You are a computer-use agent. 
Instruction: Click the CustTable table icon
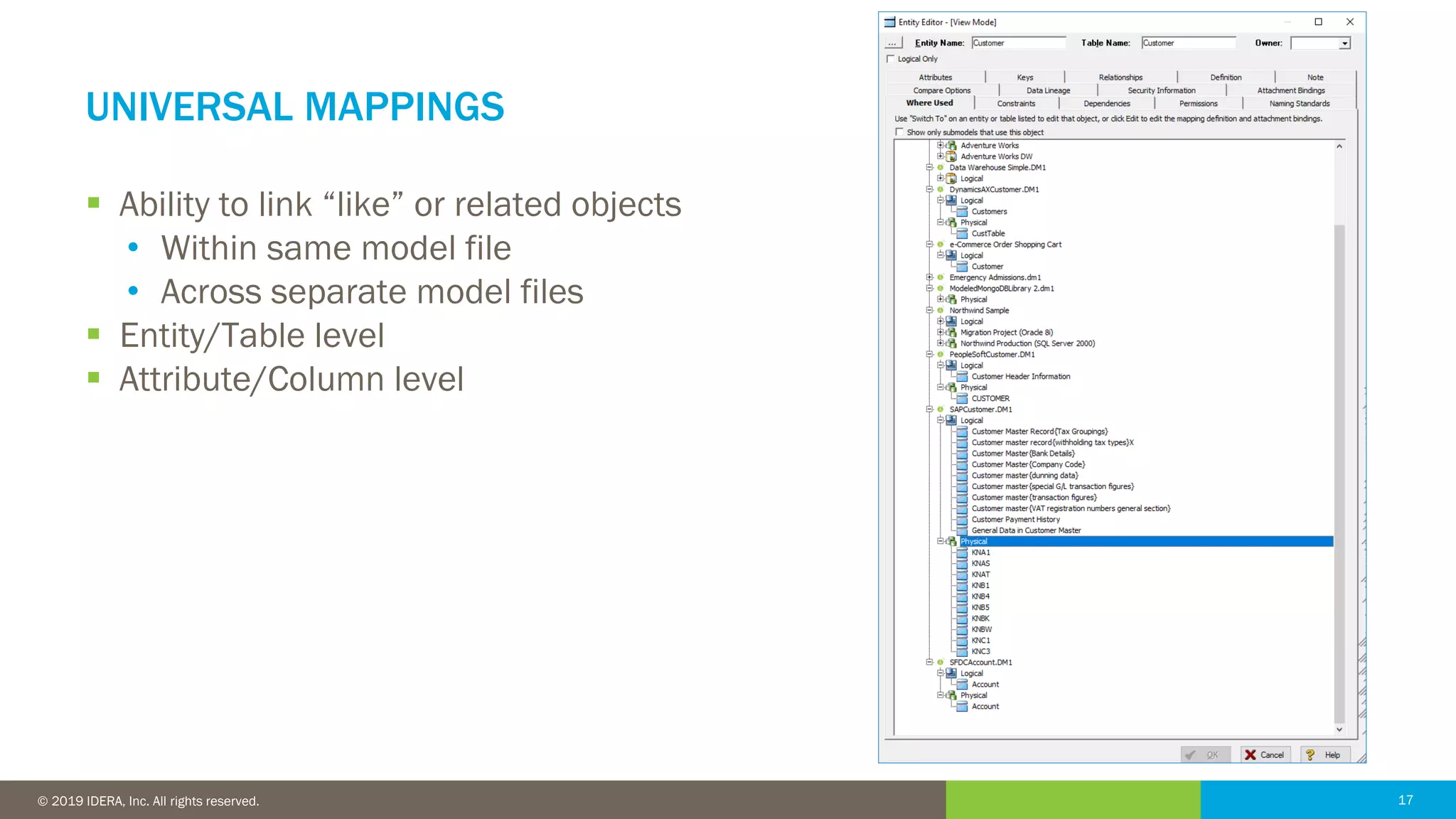coord(962,233)
